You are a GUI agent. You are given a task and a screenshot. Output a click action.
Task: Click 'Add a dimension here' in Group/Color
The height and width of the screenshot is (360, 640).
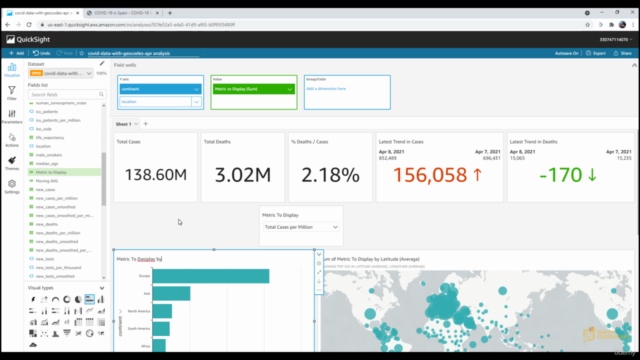click(x=326, y=89)
